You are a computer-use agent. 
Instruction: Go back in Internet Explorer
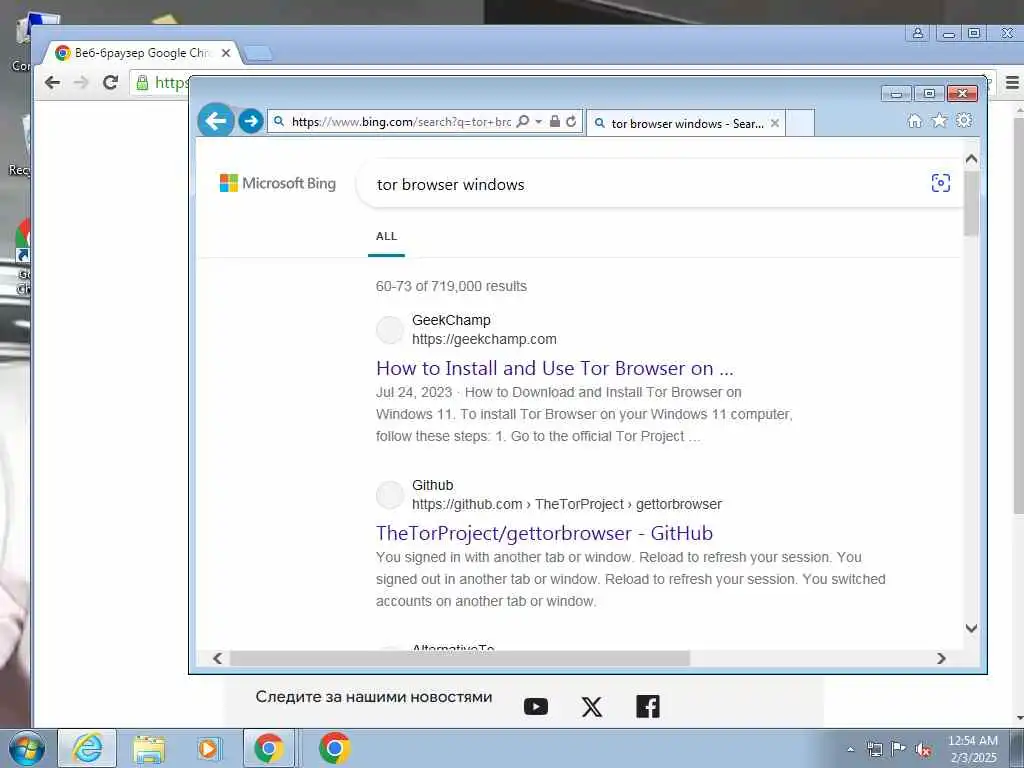click(x=216, y=121)
